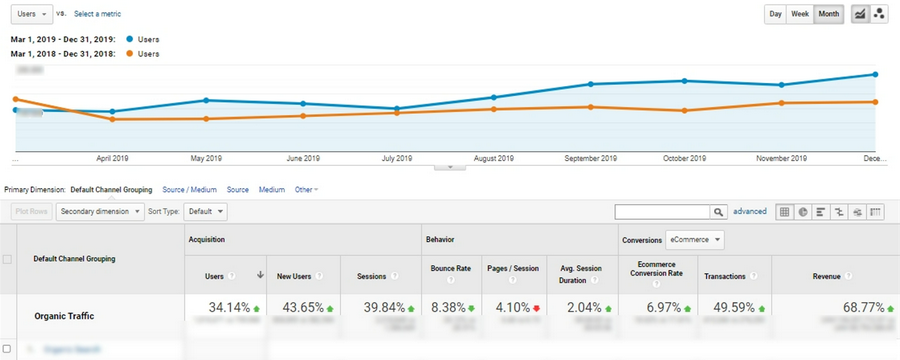
Task: Collapse the chart using the handle below it
Action: pyautogui.click(x=450, y=167)
